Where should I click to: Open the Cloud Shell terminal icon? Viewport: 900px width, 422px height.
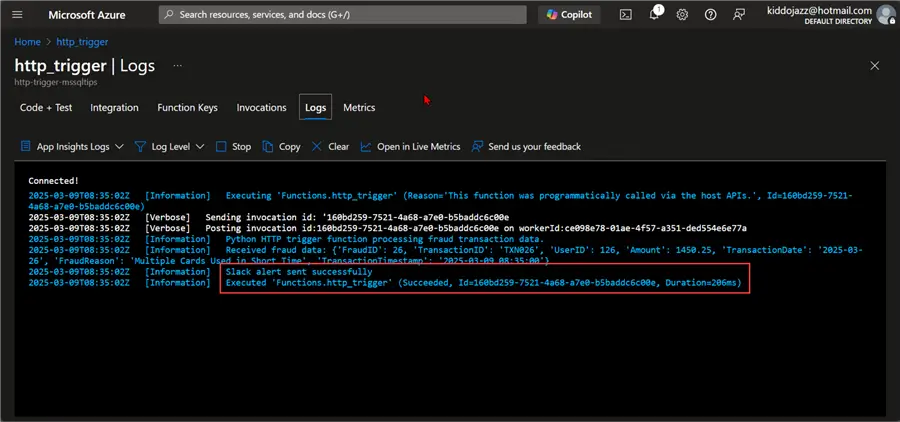click(626, 15)
